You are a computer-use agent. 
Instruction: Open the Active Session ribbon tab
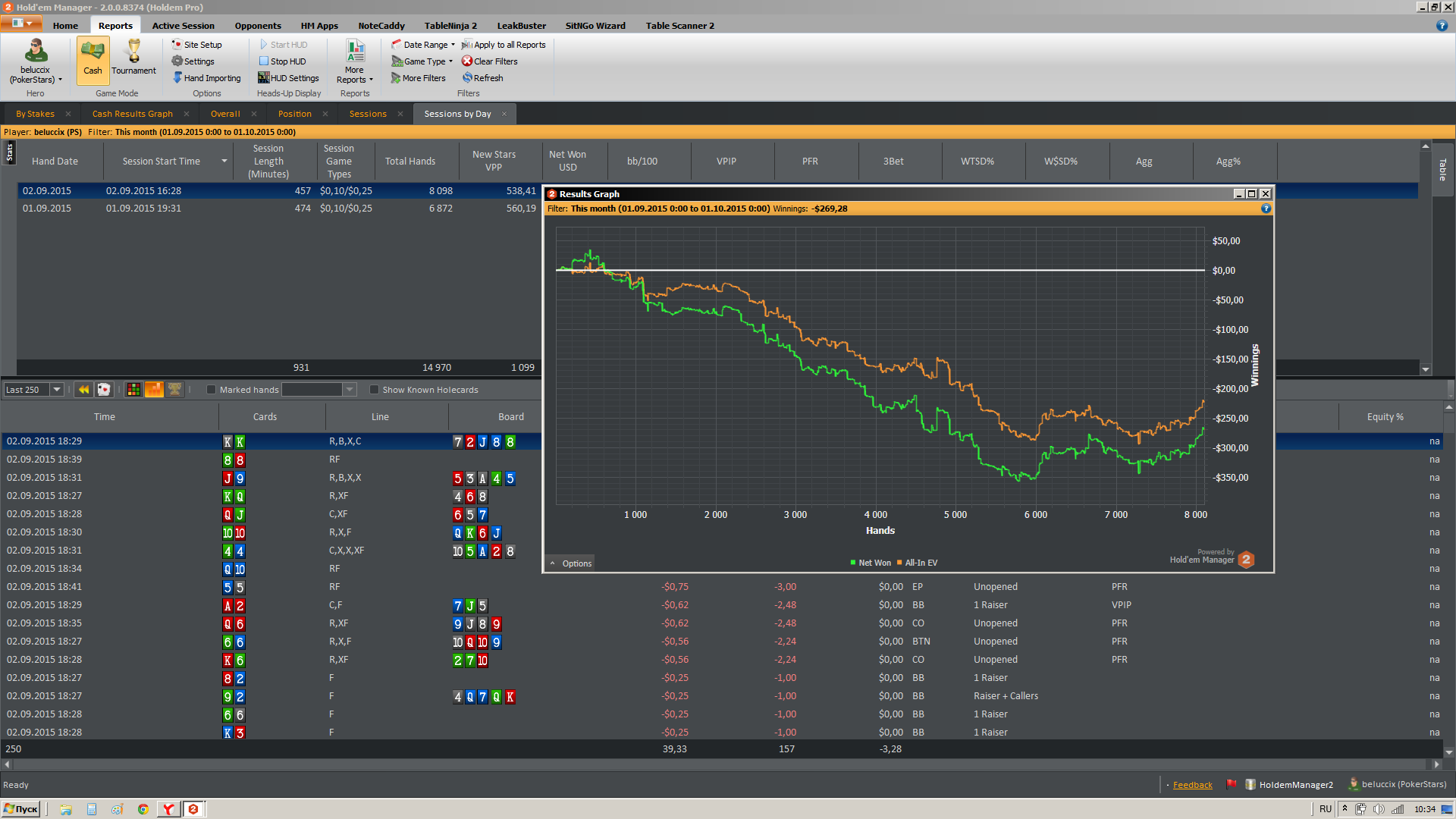183,26
